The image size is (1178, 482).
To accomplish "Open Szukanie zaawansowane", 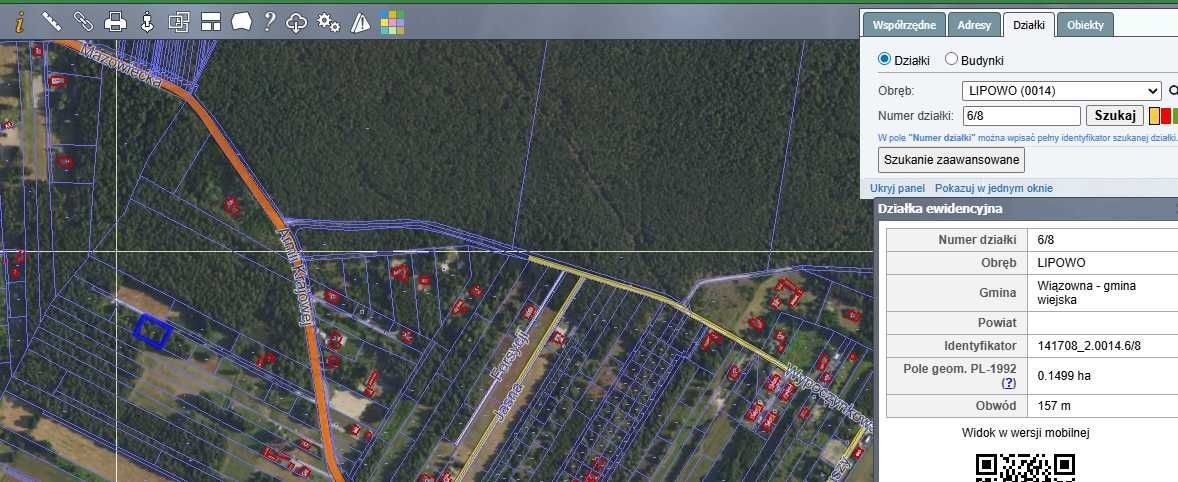I will 951,160.
